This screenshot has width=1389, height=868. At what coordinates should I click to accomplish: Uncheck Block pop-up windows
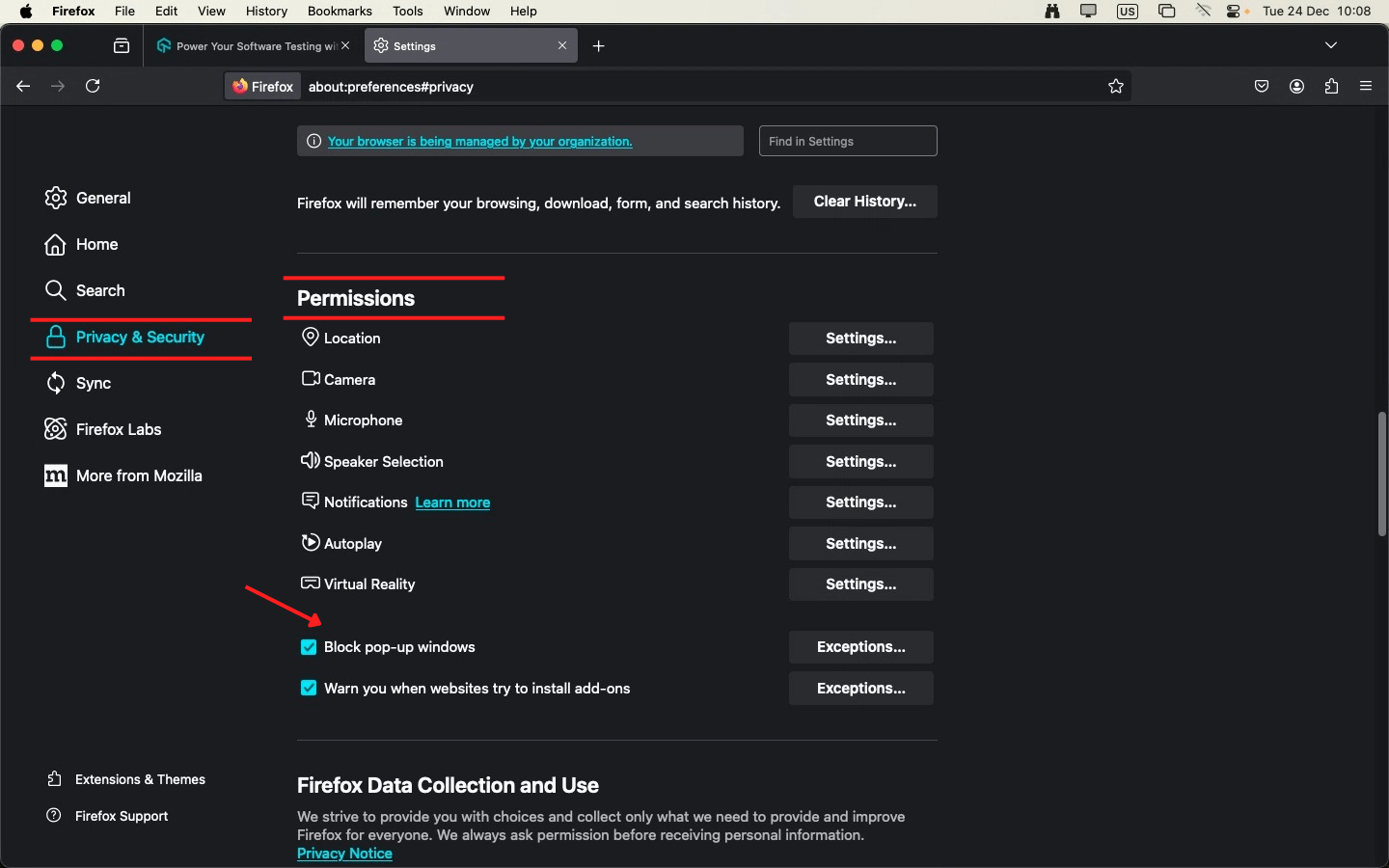click(308, 647)
